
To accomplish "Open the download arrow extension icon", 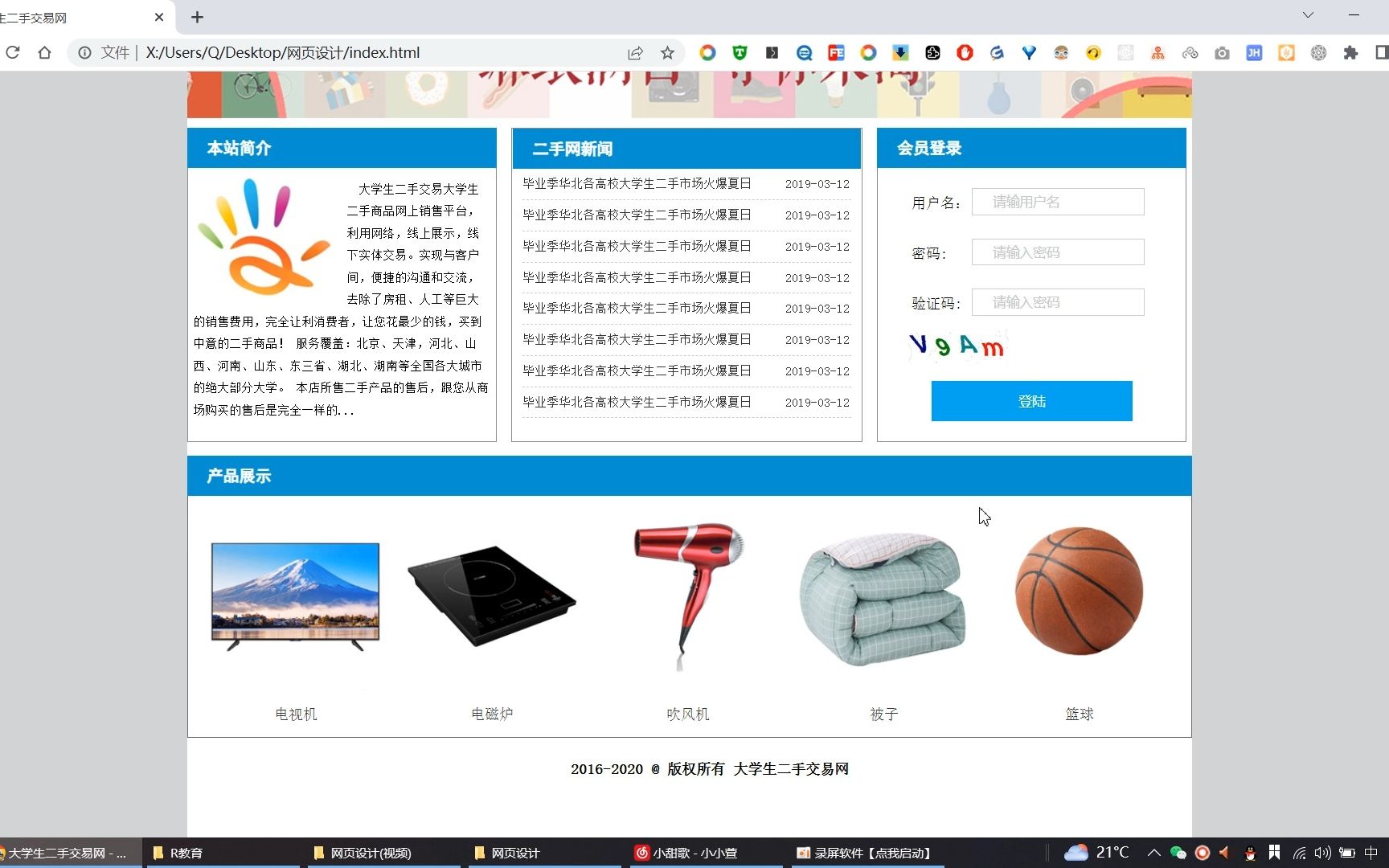I will [900, 53].
